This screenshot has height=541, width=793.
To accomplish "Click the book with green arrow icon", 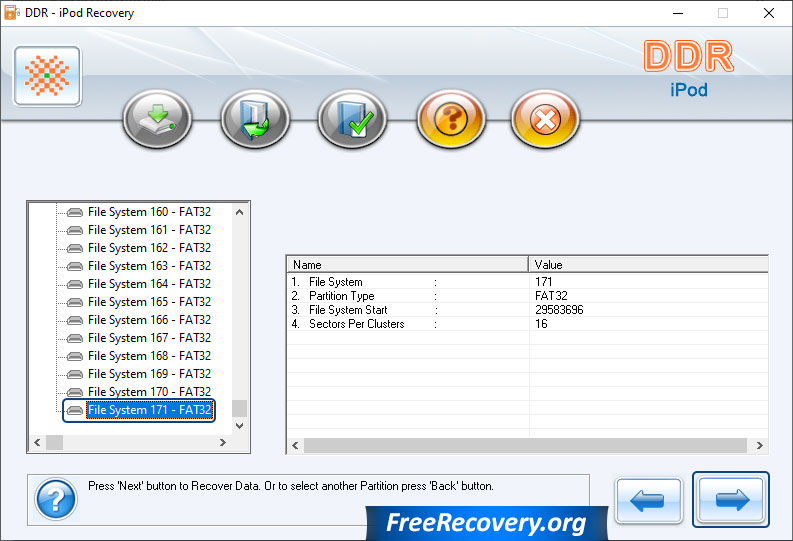I will 255,119.
